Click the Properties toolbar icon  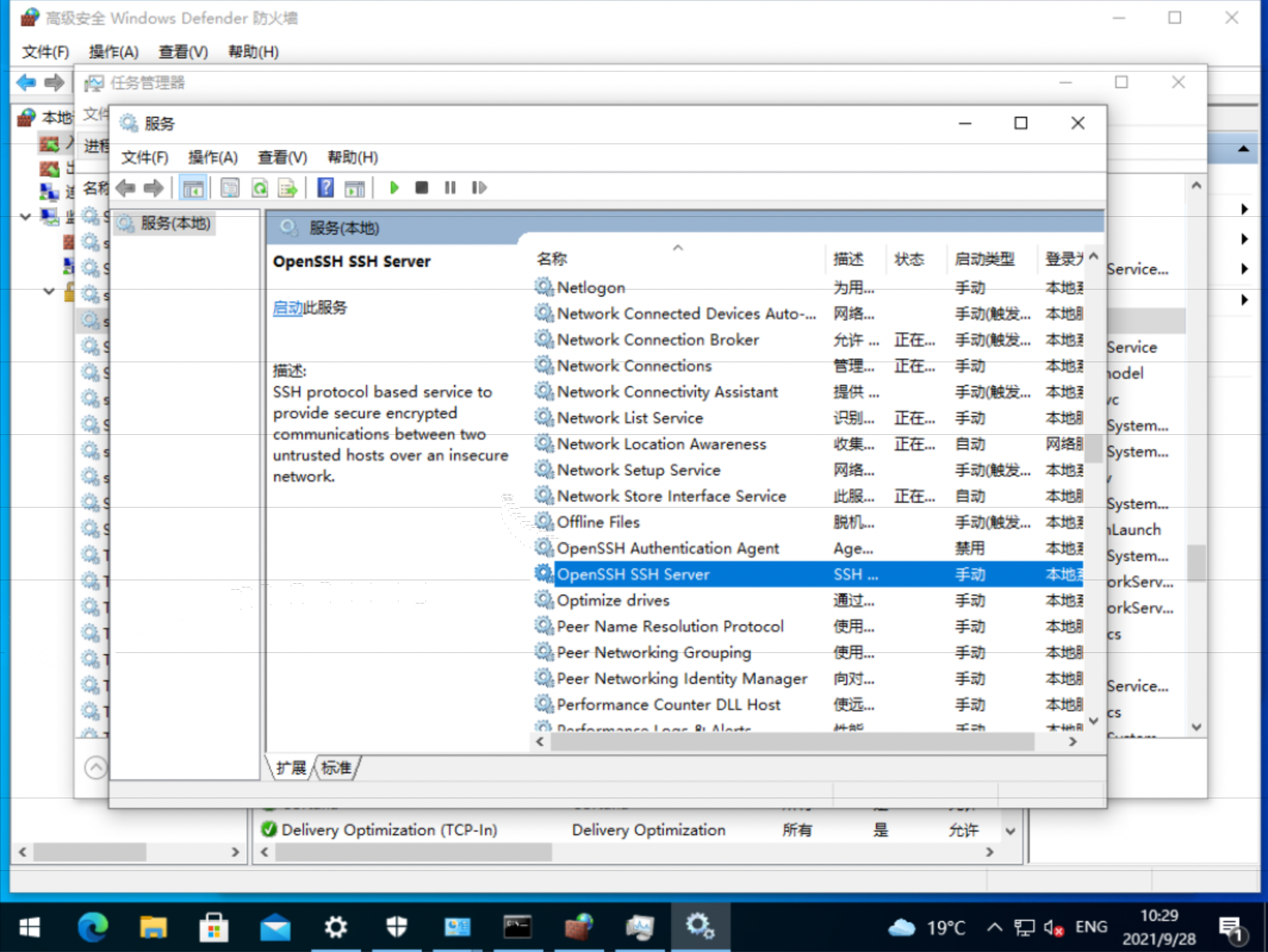pyautogui.click(x=229, y=188)
